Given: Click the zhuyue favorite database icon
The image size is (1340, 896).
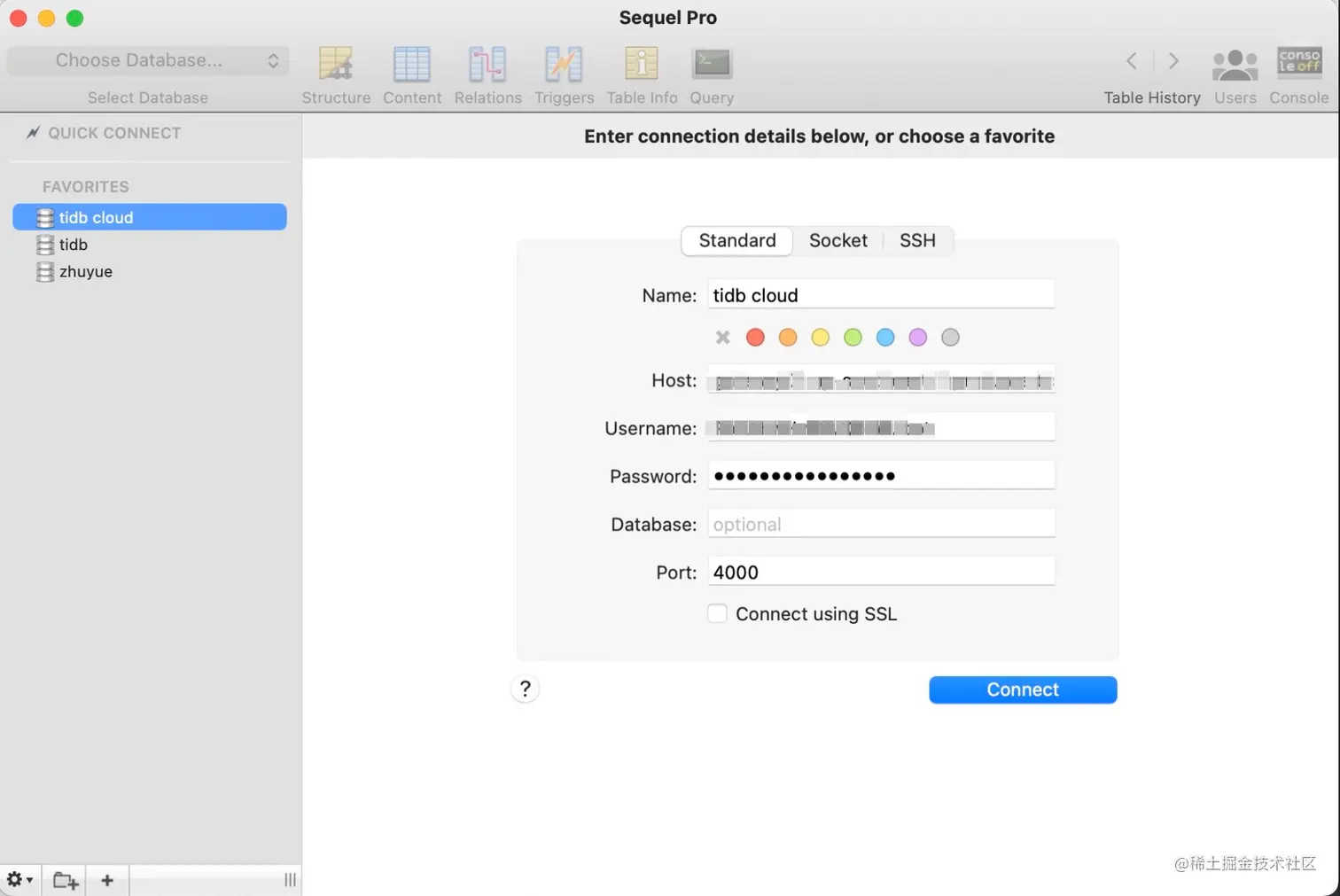Looking at the screenshot, I should point(45,272).
